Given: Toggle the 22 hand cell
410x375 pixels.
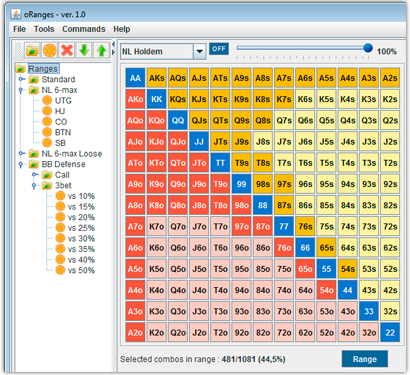Looking at the screenshot, I should click(390, 333).
